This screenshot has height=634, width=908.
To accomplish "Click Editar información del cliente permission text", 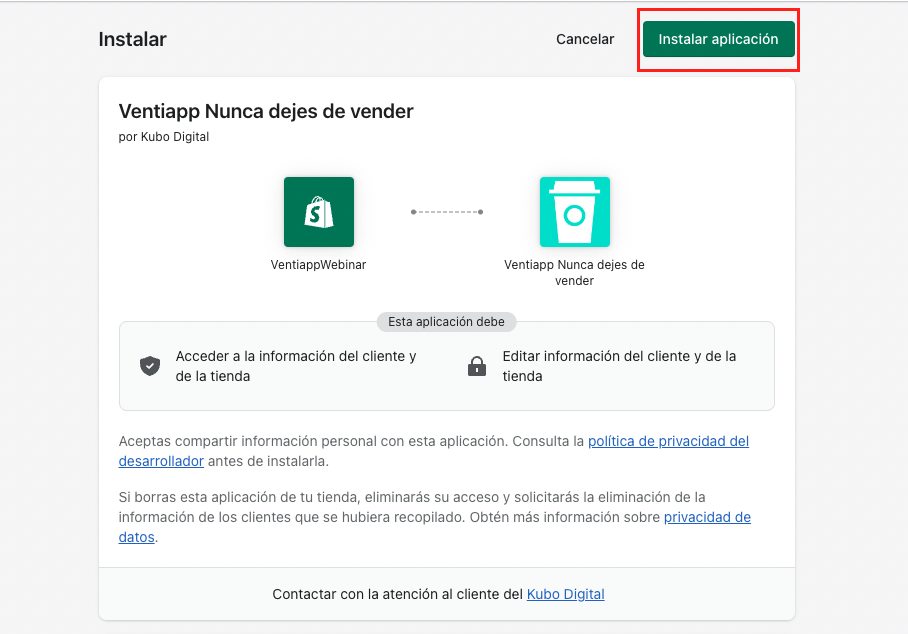I will (x=619, y=366).
